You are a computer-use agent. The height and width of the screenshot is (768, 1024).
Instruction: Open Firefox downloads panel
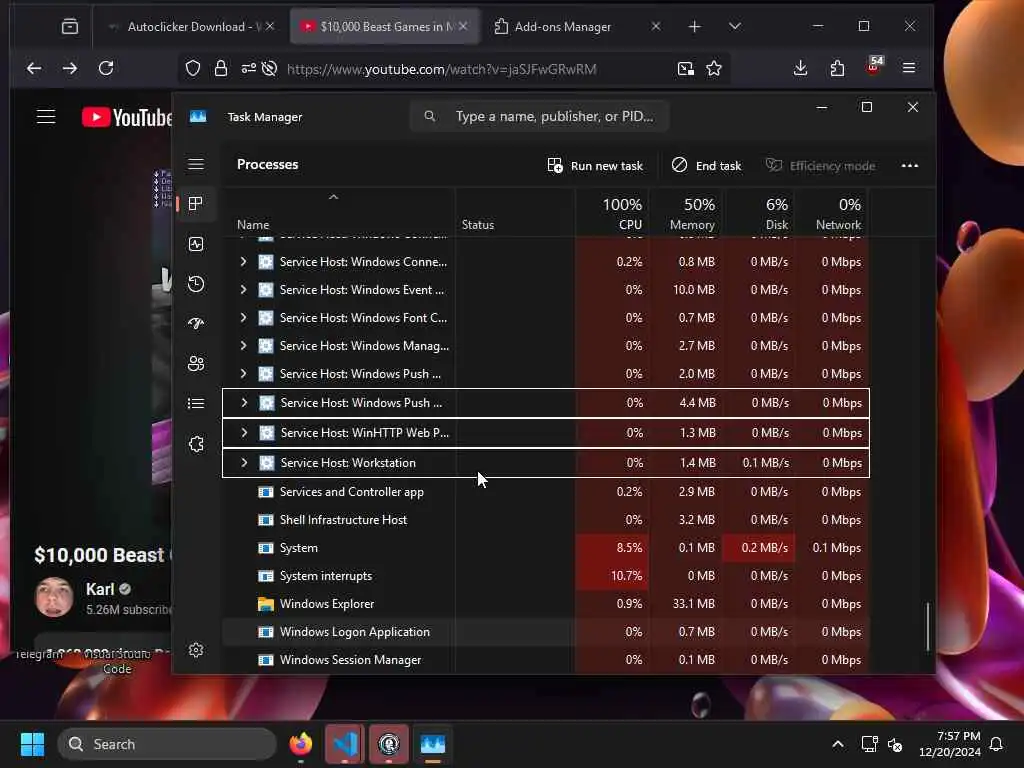point(801,68)
